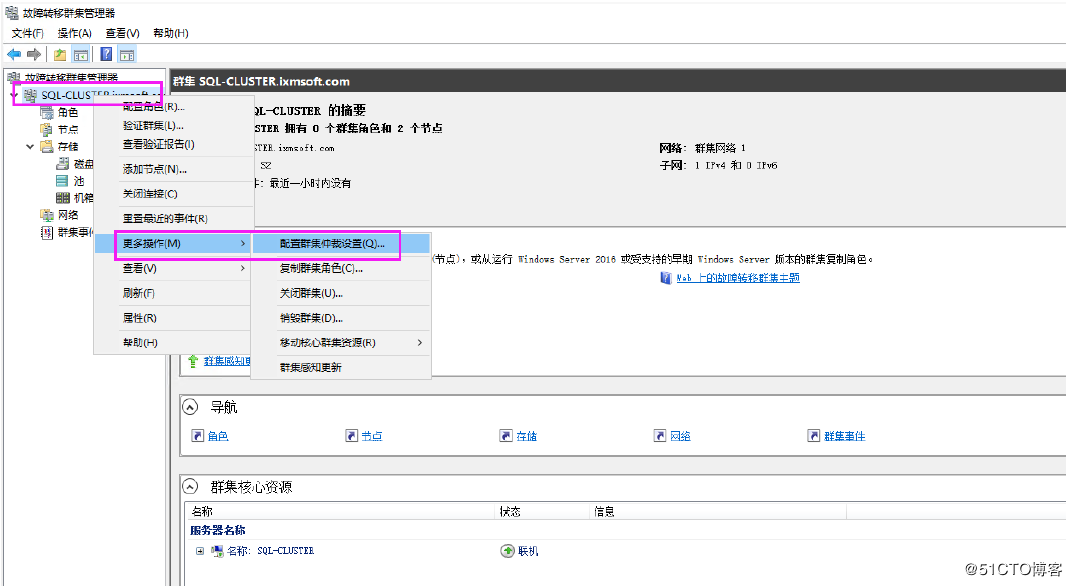Viewport: 1072px width, 586px height.
Task: Click the show/hide console tree toolbar icon
Action: [80, 54]
